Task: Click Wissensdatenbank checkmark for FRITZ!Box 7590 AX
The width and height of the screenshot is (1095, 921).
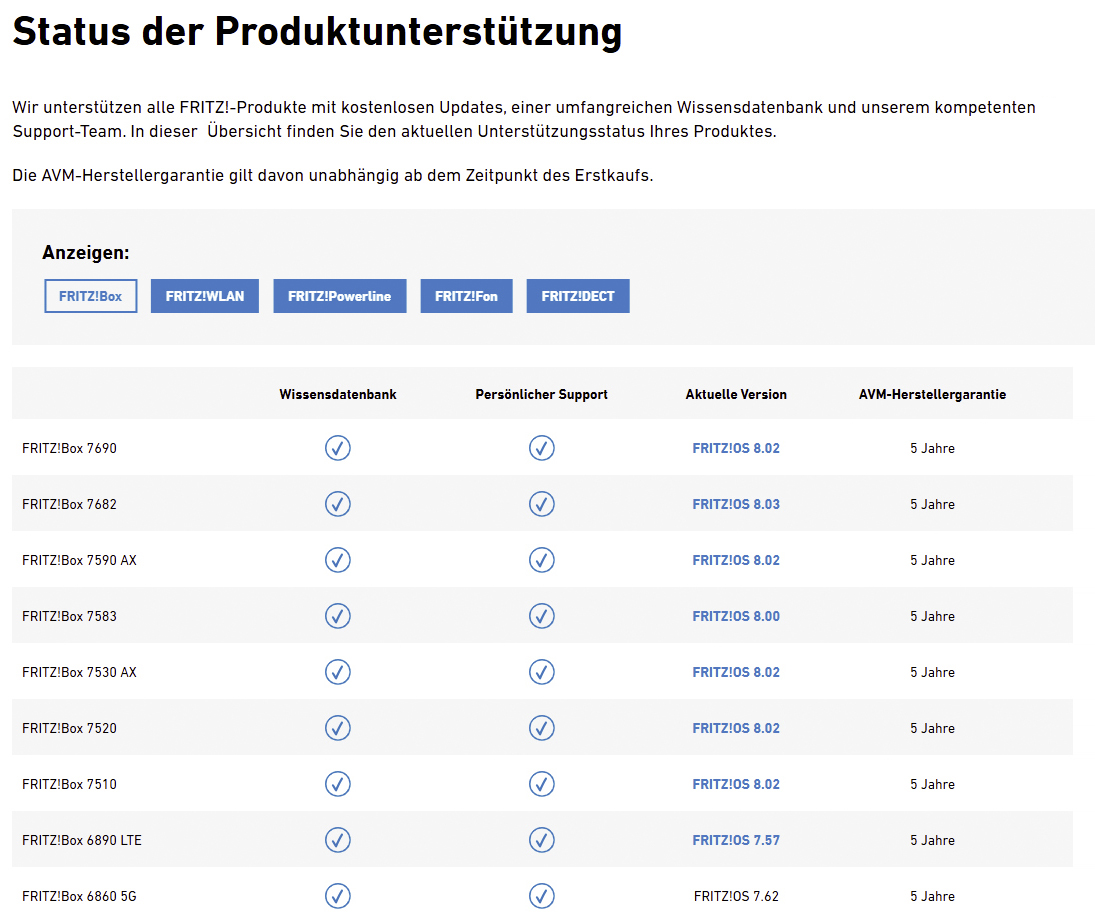Action: tap(338, 560)
